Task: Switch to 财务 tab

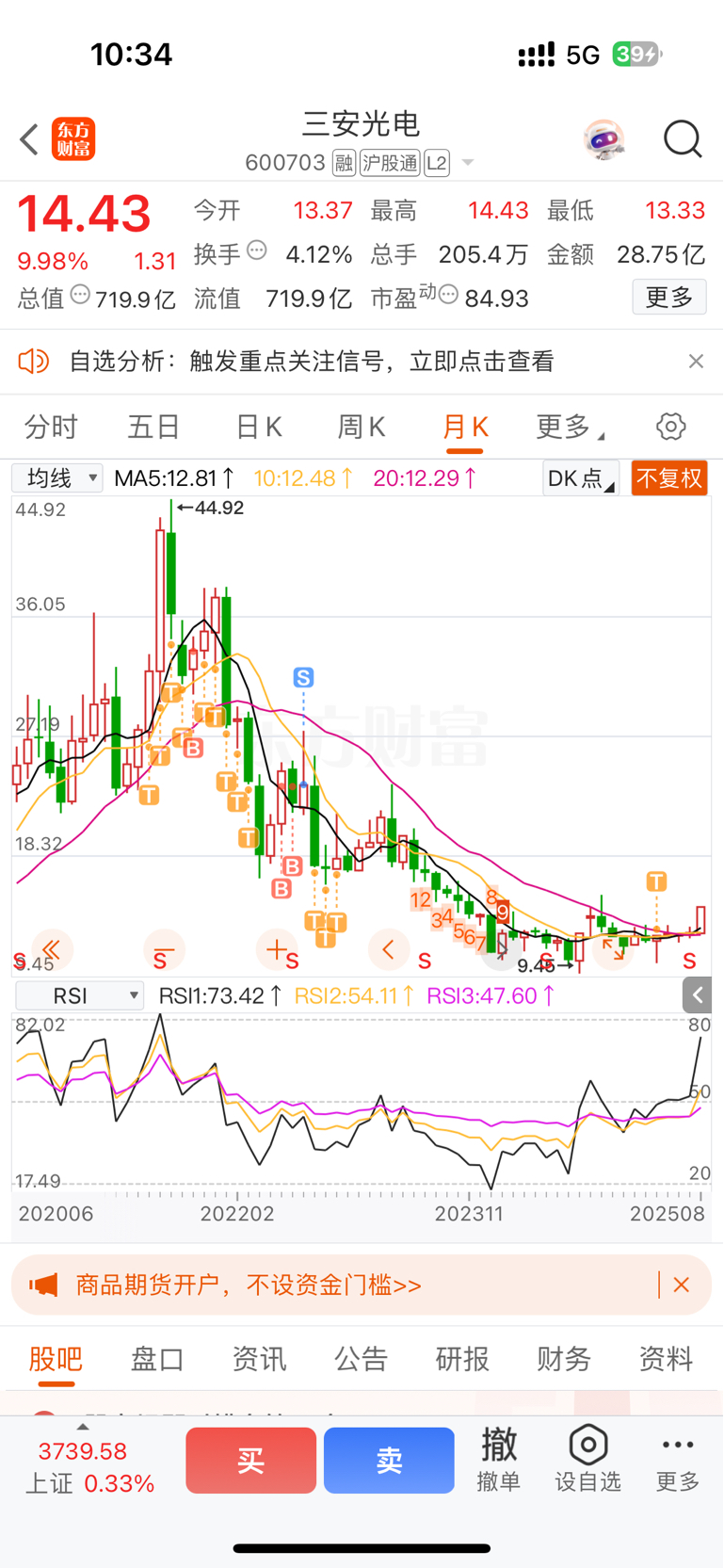Action: point(564,1359)
